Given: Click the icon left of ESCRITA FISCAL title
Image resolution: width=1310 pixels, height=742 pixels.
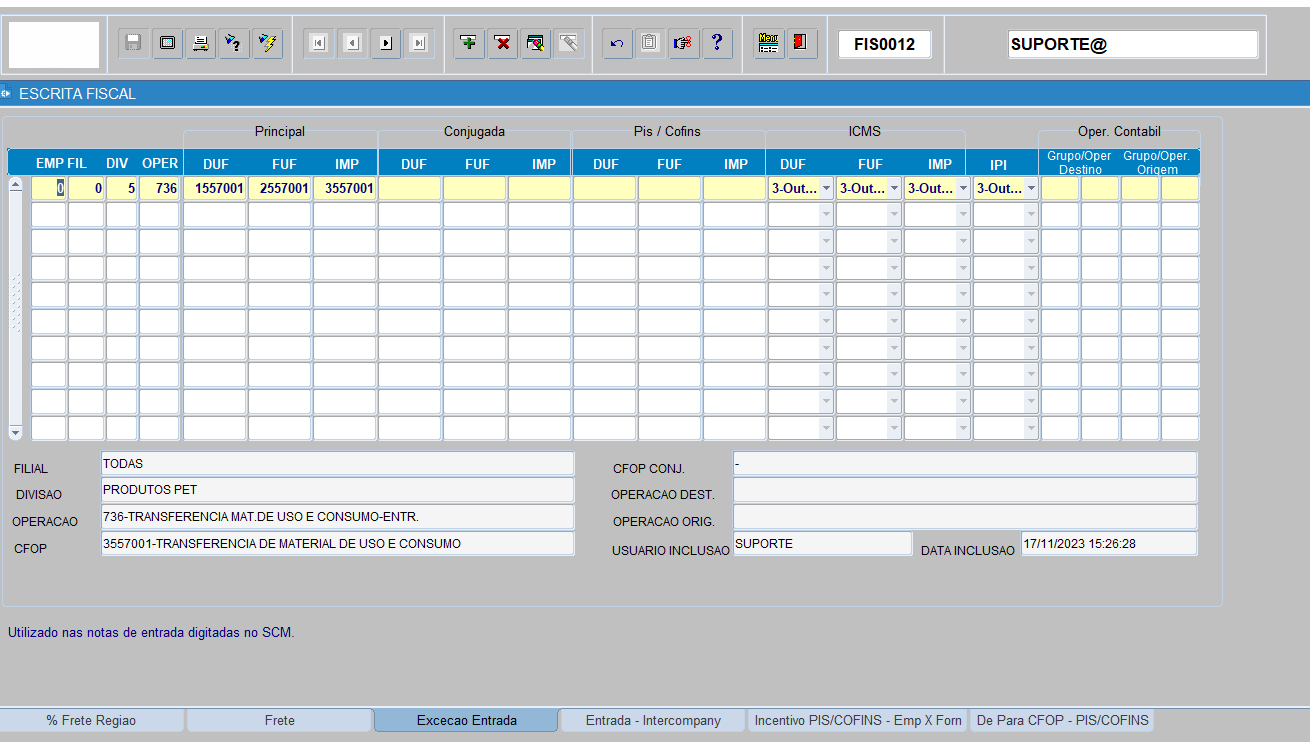Looking at the screenshot, I should (6, 93).
